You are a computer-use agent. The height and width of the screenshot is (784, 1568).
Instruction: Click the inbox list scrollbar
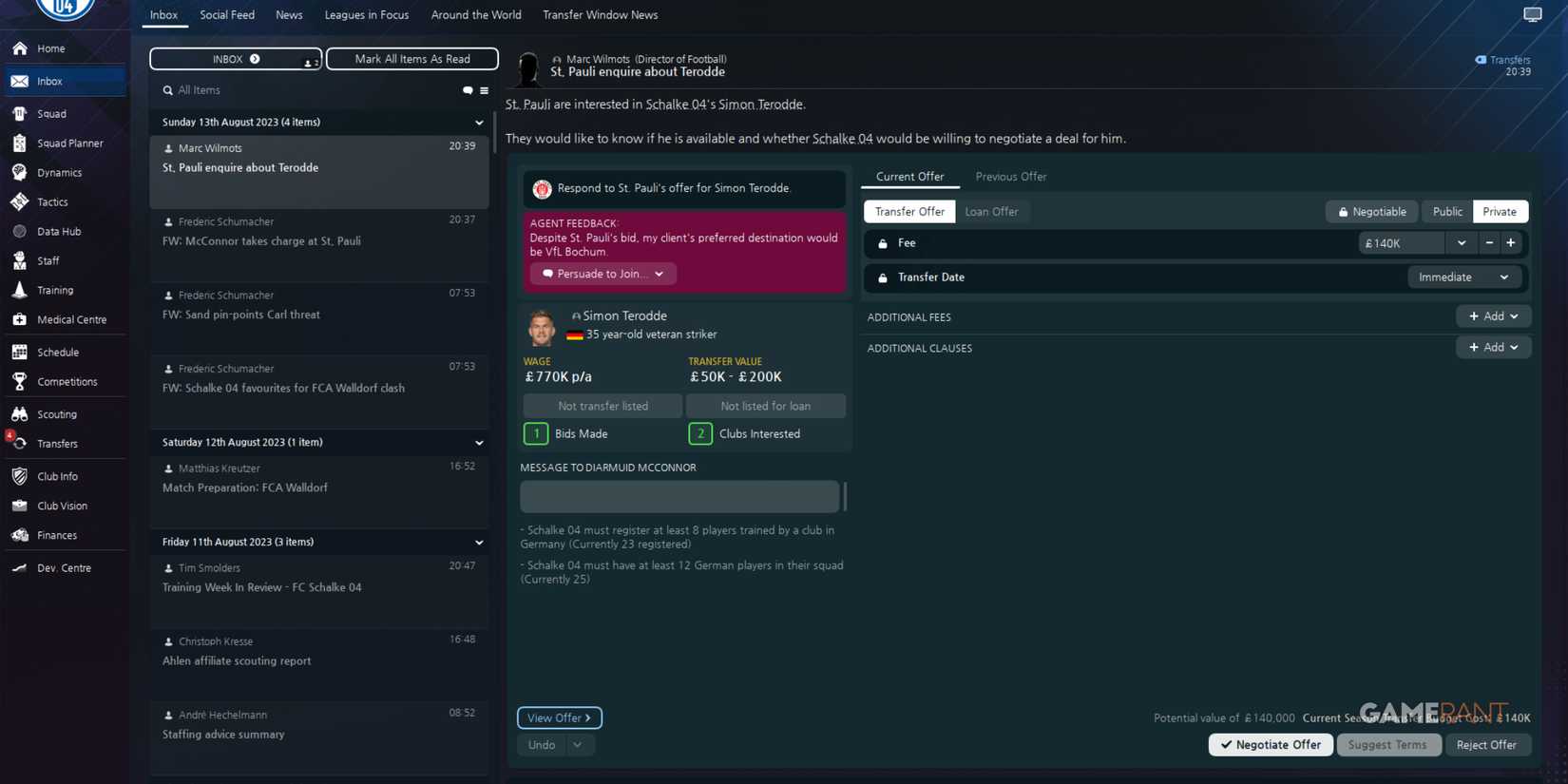tap(494, 133)
